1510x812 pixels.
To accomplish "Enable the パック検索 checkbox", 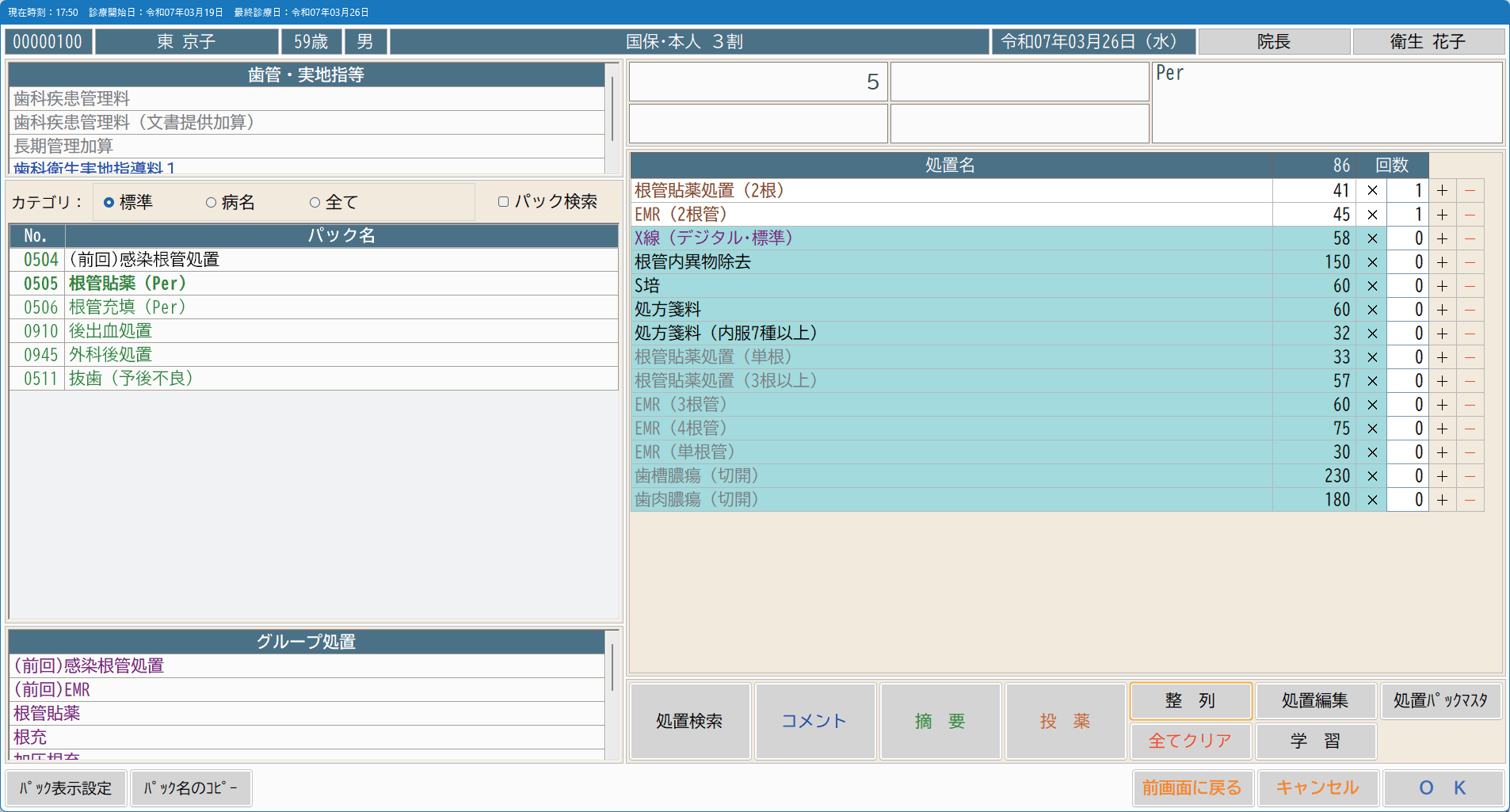I will coord(503,202).
